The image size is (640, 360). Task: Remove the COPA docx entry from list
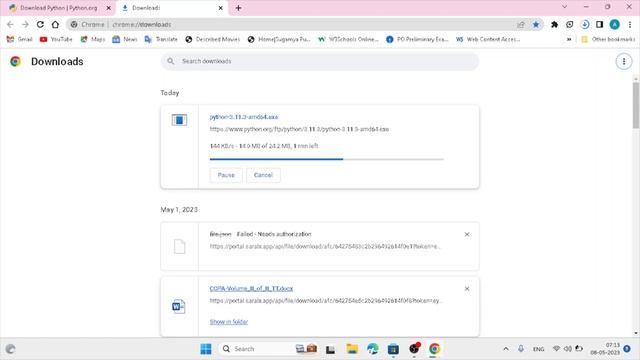(467, 289)
